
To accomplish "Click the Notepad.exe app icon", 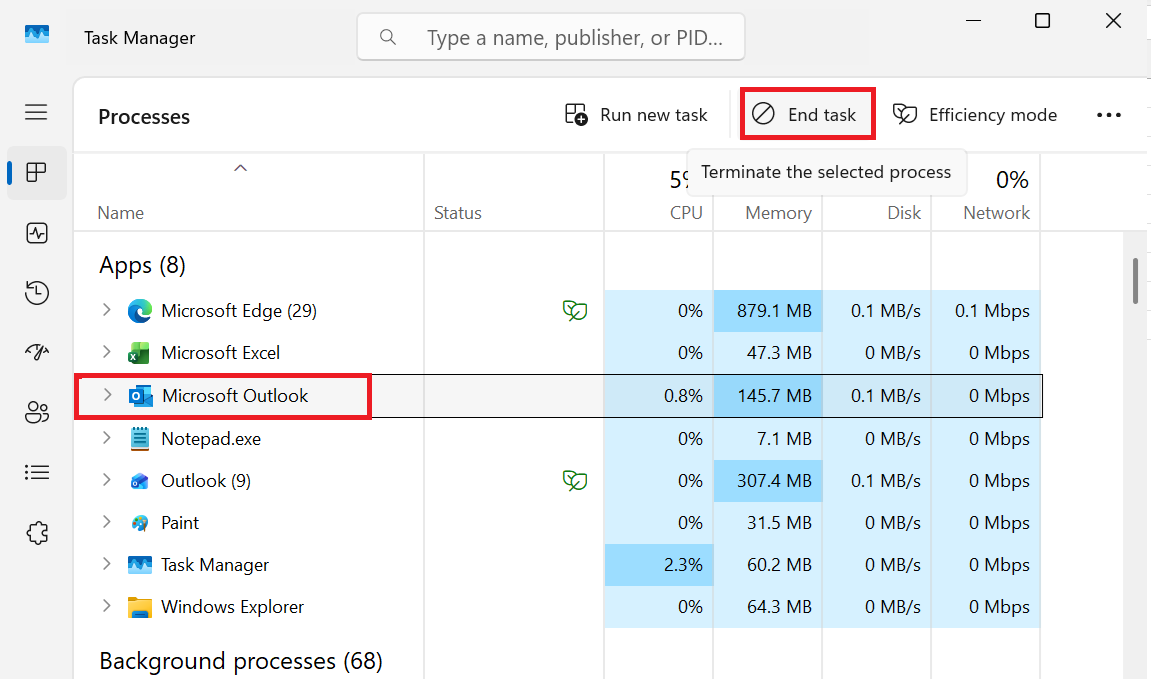I will pos(139,438).
